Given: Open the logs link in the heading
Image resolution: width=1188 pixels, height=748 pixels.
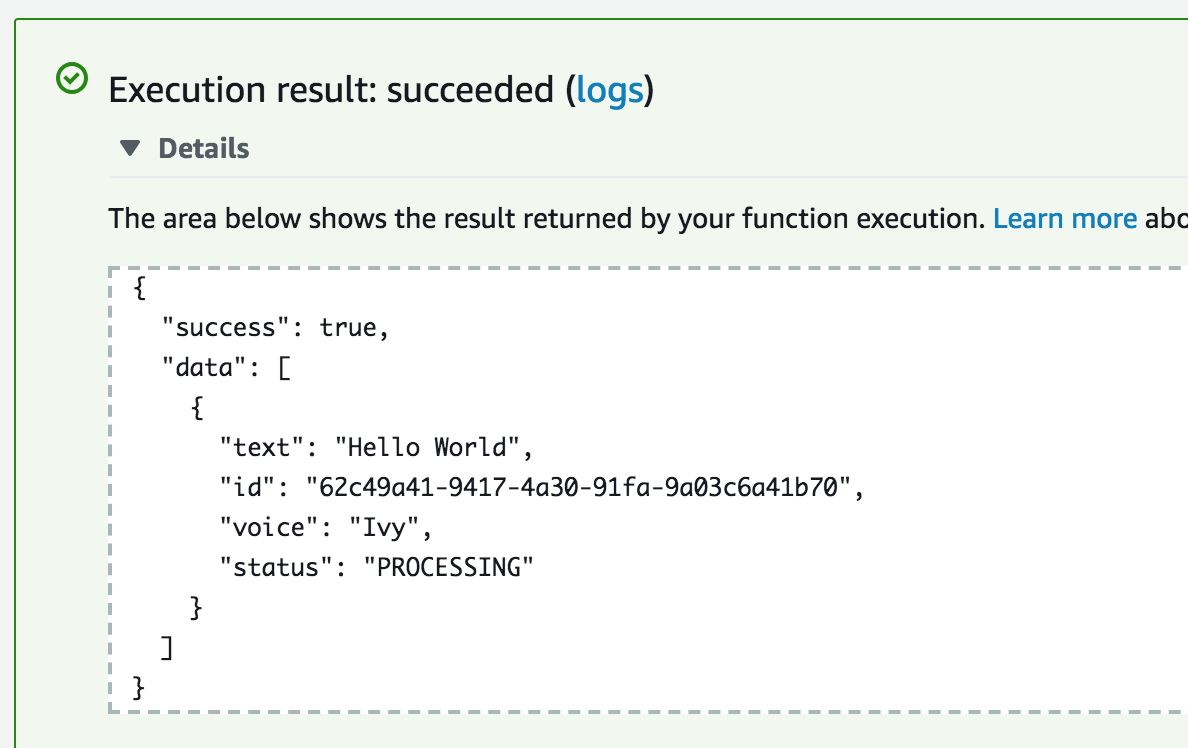Looking at the screenshot, I should coord(610,90).
